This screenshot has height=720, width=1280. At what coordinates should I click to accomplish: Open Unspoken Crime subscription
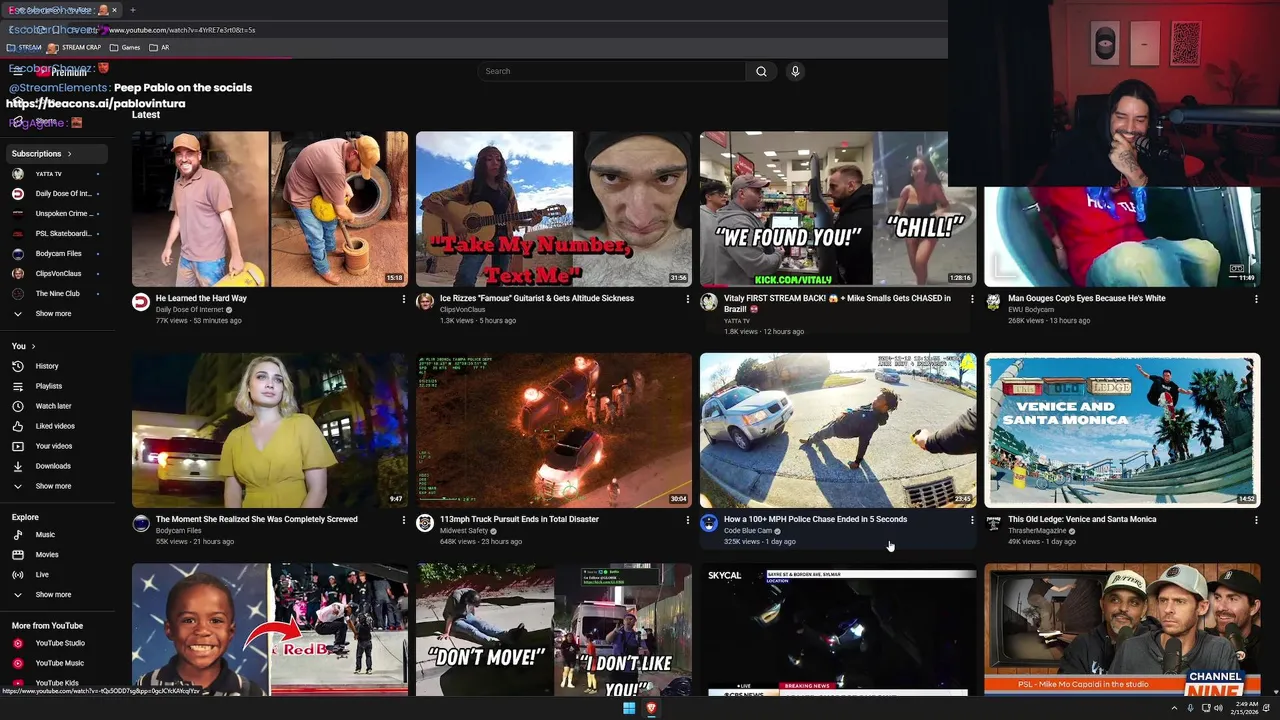[56, 214]
